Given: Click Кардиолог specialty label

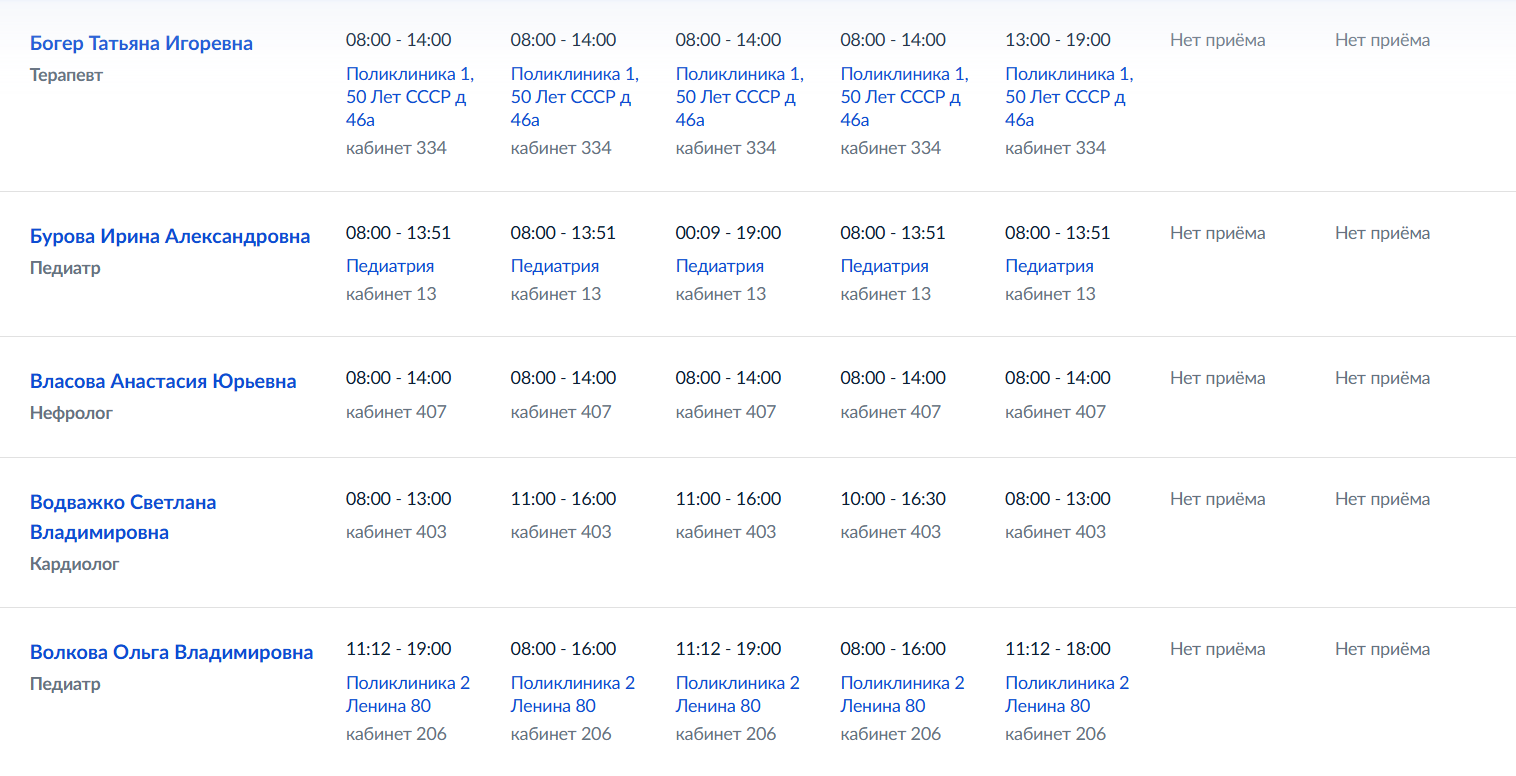Looking at the screenshot, I should (x=74, y=564).
